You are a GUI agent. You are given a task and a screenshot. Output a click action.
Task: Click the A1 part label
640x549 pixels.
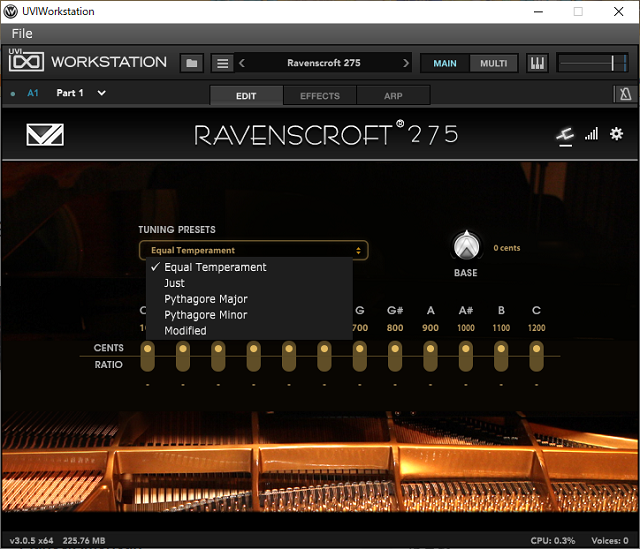pyautogui.click(x=33, y=93)
